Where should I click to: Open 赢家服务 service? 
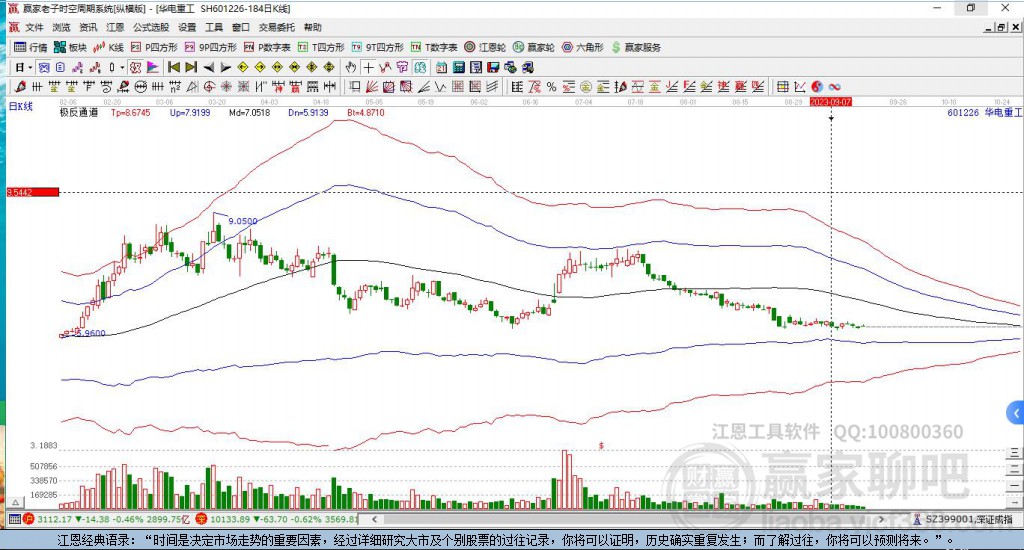pyautogui.click(x=636, y=47)
